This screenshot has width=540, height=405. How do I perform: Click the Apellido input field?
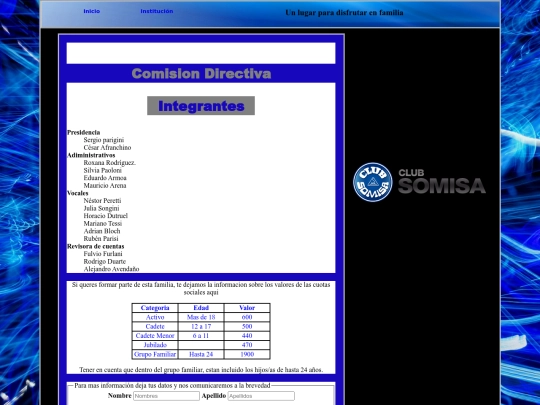[x=261, y=396]
